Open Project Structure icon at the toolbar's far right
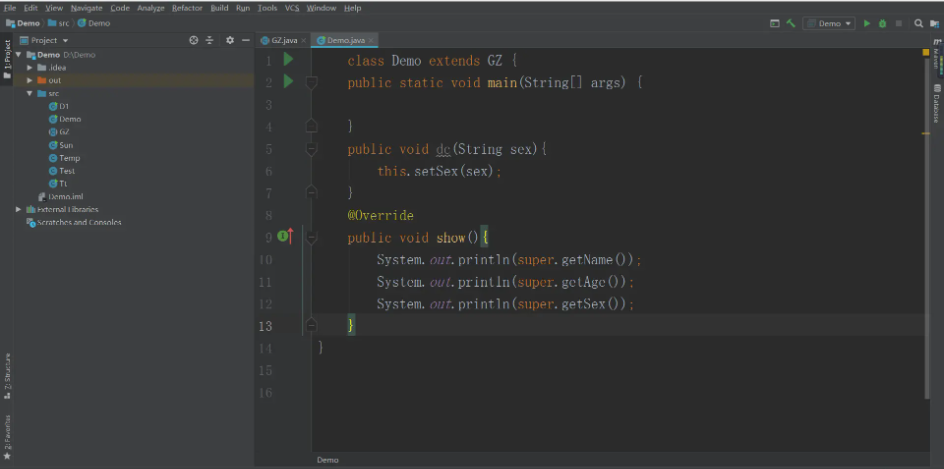 point(934,23)
